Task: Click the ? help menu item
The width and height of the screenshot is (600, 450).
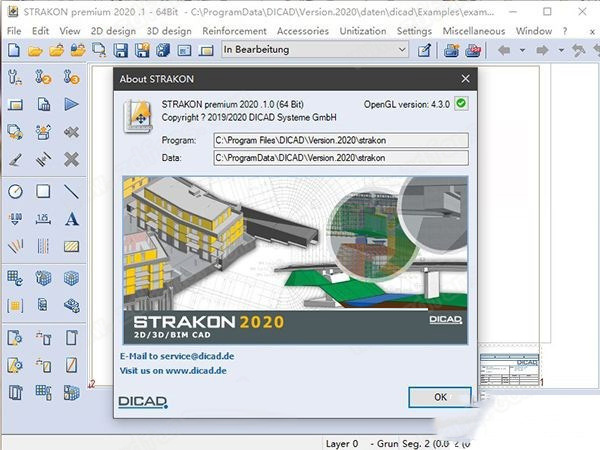Action: [x=565, y=31]
